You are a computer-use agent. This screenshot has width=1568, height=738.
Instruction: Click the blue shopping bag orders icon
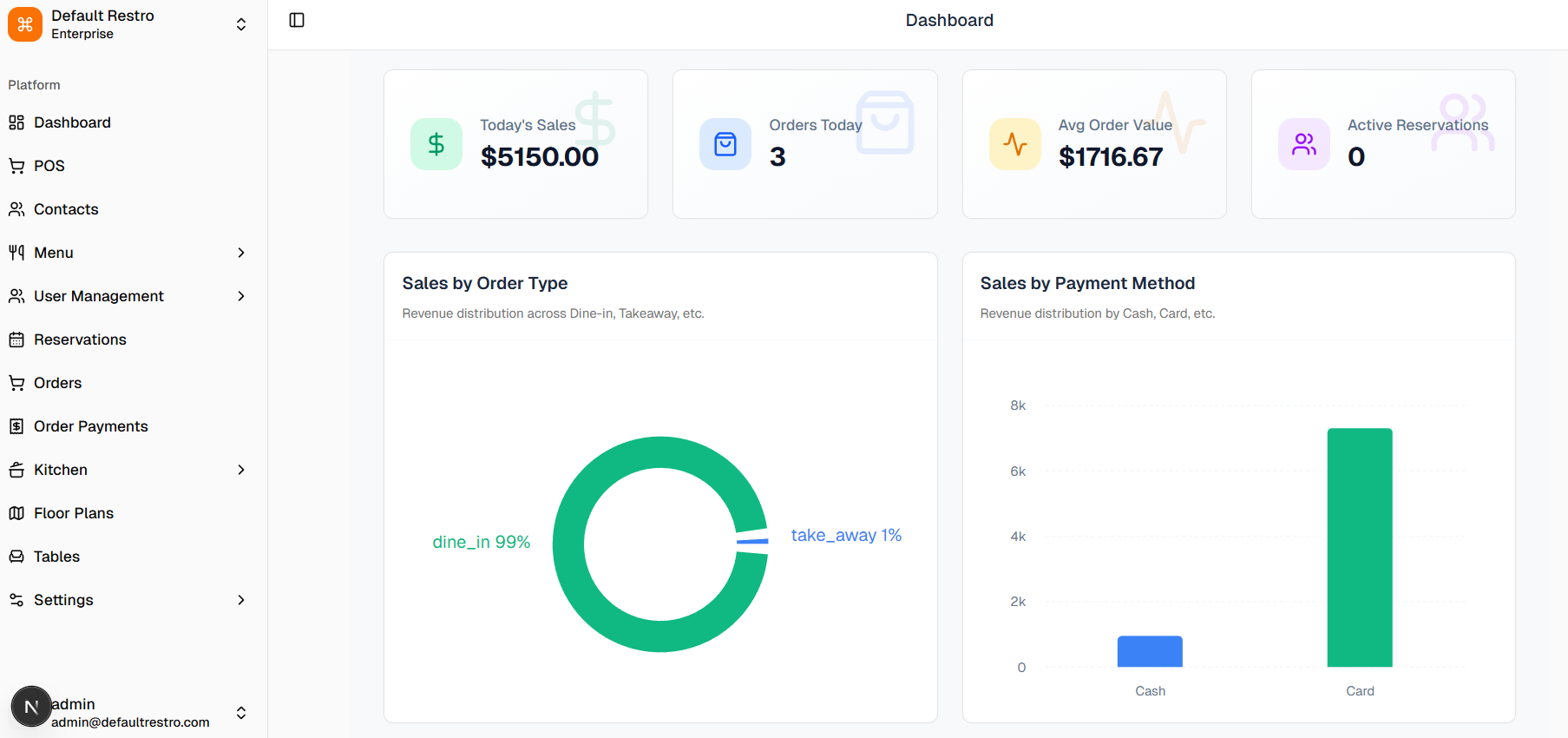725,144
